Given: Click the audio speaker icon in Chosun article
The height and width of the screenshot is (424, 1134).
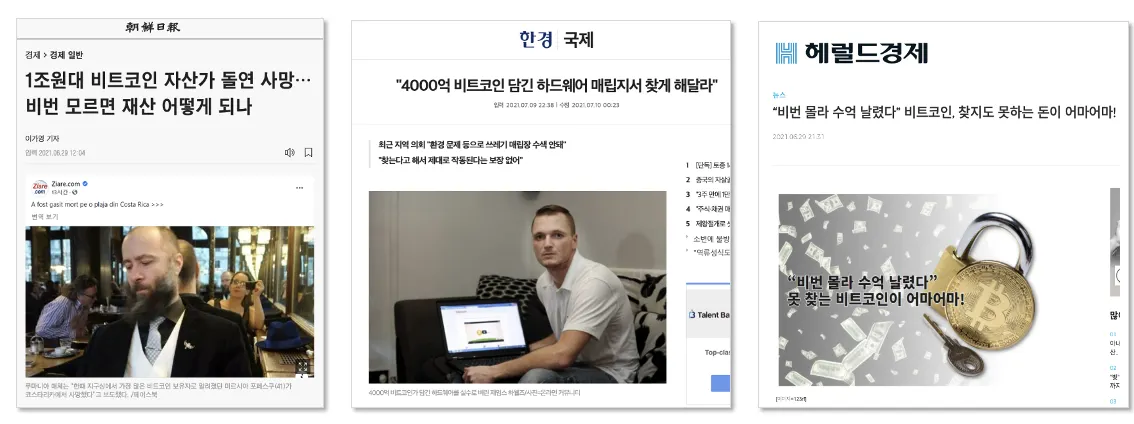Looking at the screenshot, I should [x=289, y=153].
